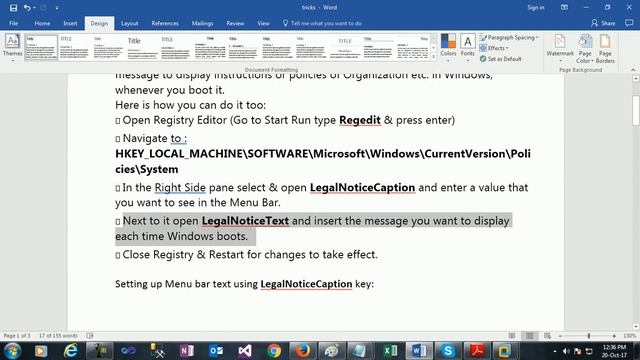The image size is (640, 360).
Task: Open the Themes gallery
Action: pos(12,48)
